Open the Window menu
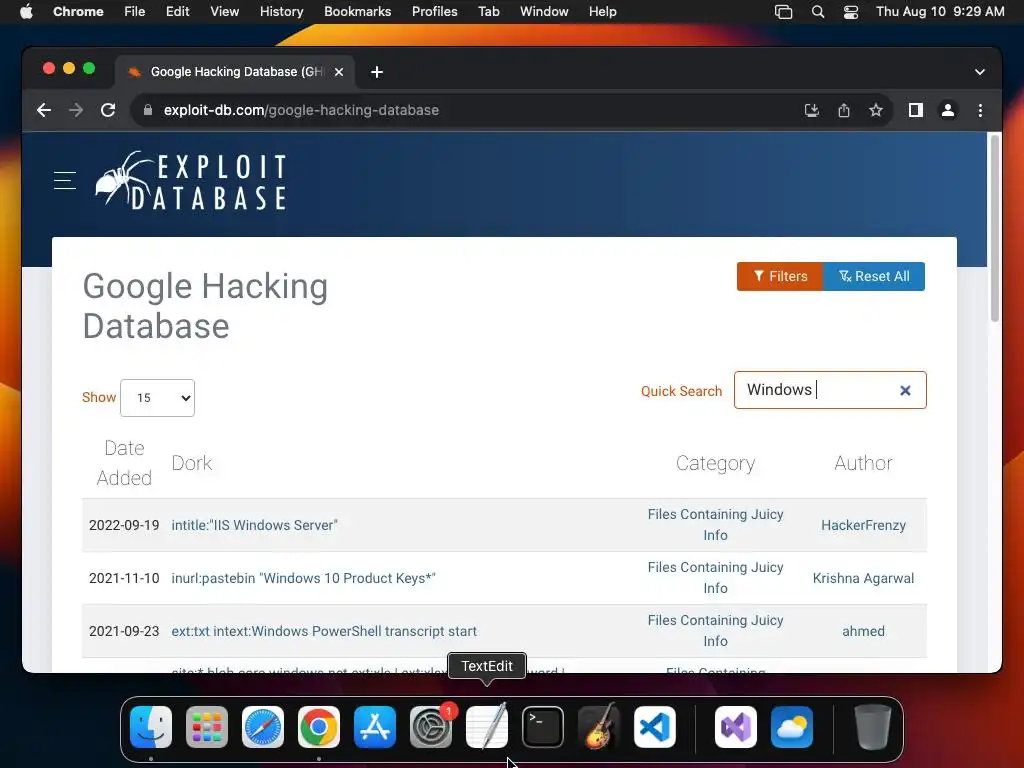 (x=544, y=12)
